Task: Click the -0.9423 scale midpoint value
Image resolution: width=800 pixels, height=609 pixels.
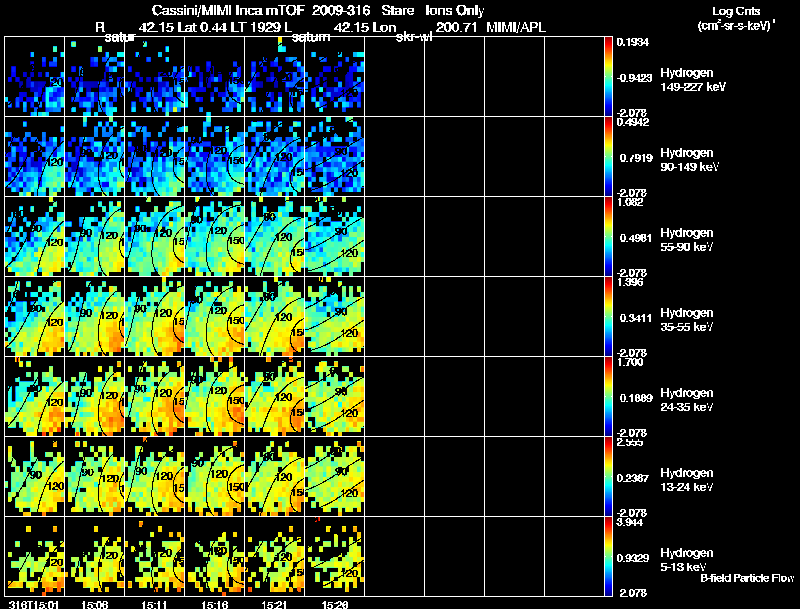Action: (634, 78)
